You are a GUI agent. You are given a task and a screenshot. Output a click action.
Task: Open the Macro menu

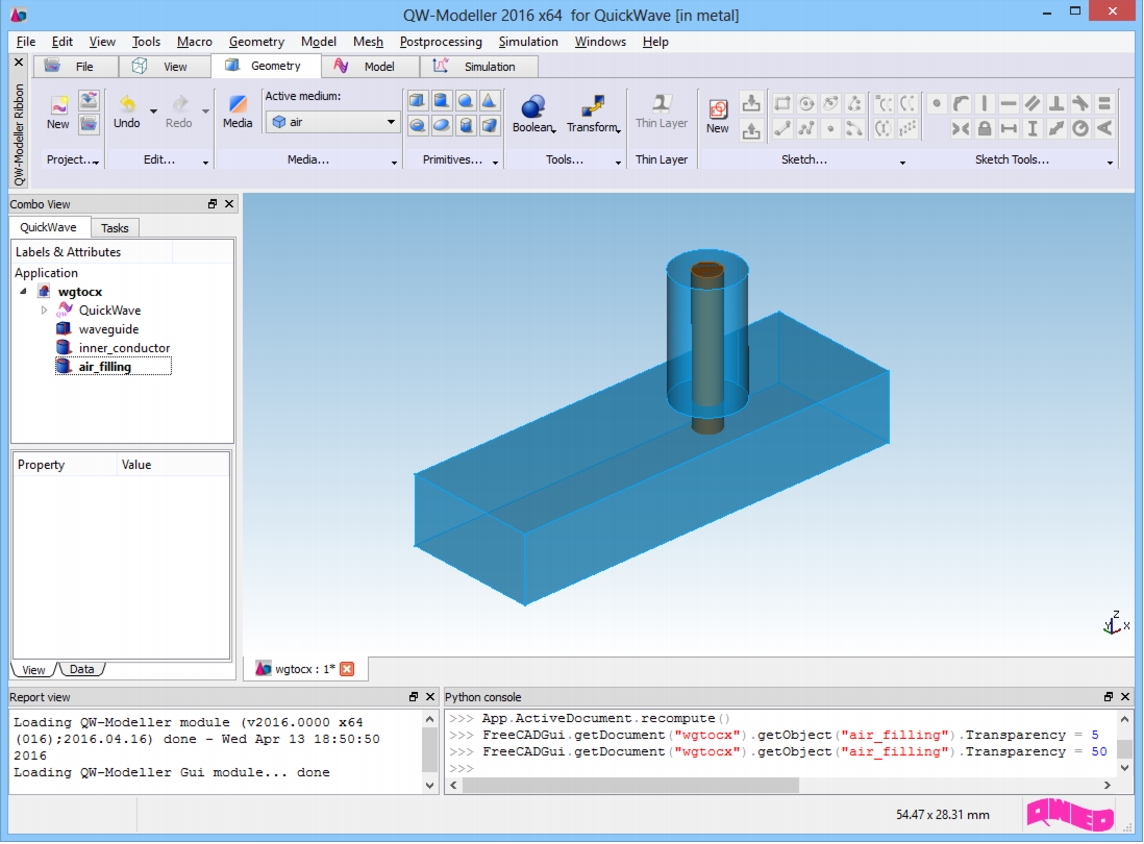click(x=194, y=42)
